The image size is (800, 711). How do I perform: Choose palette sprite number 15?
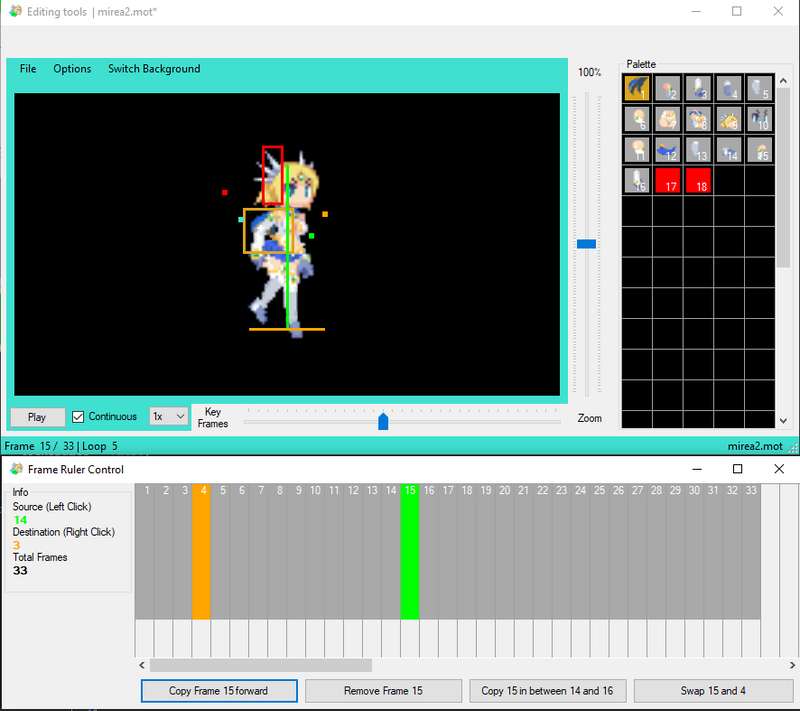tap(759, 149)
